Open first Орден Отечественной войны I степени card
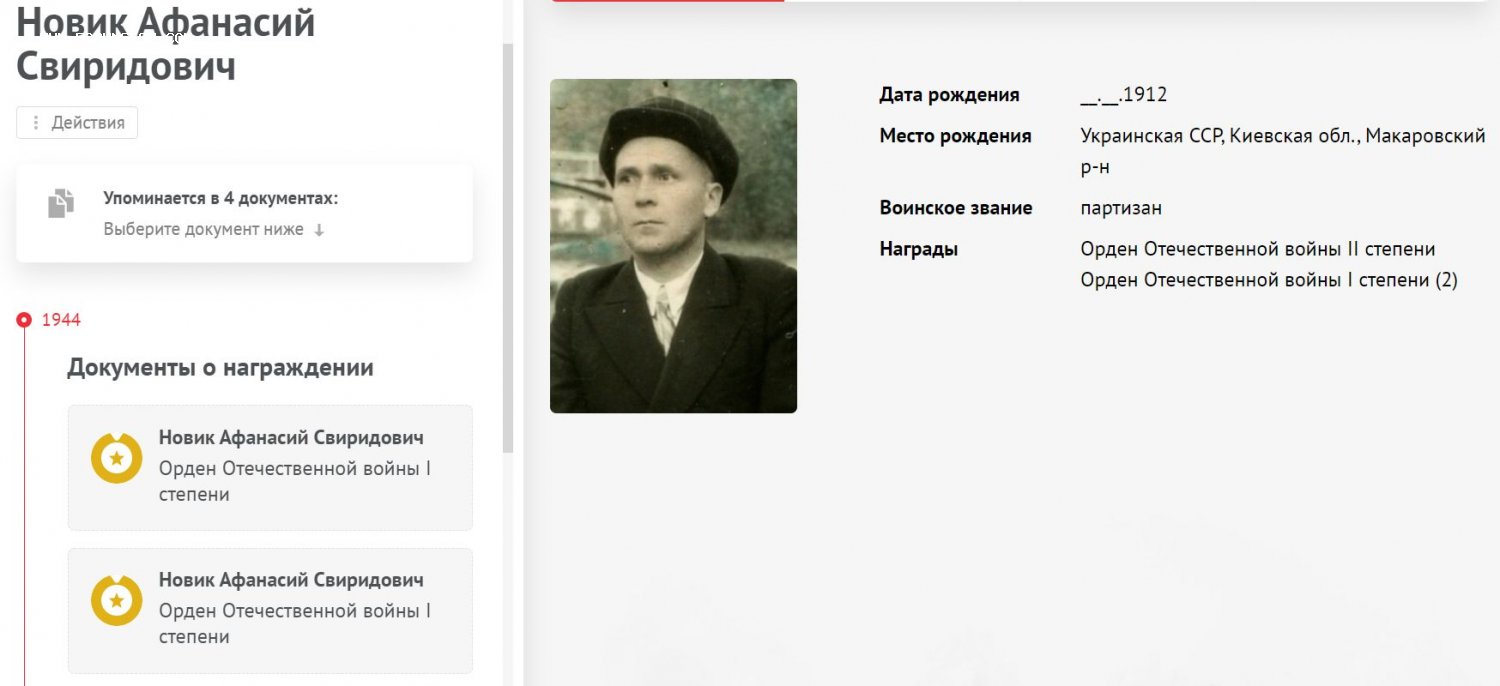Screen dimensions: 1500x686 (270, 468)
